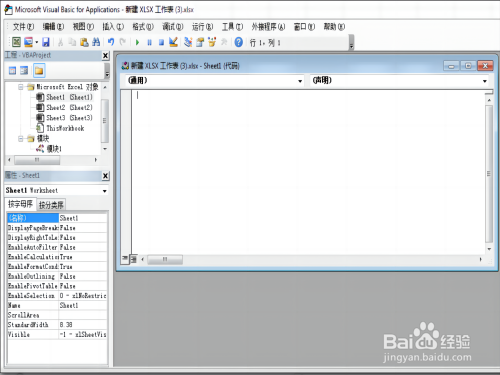This screenshot has width=500, height=375.
Task: Click the code window horizontal scrollbar thumb
Action: click(x=165, y=259)
